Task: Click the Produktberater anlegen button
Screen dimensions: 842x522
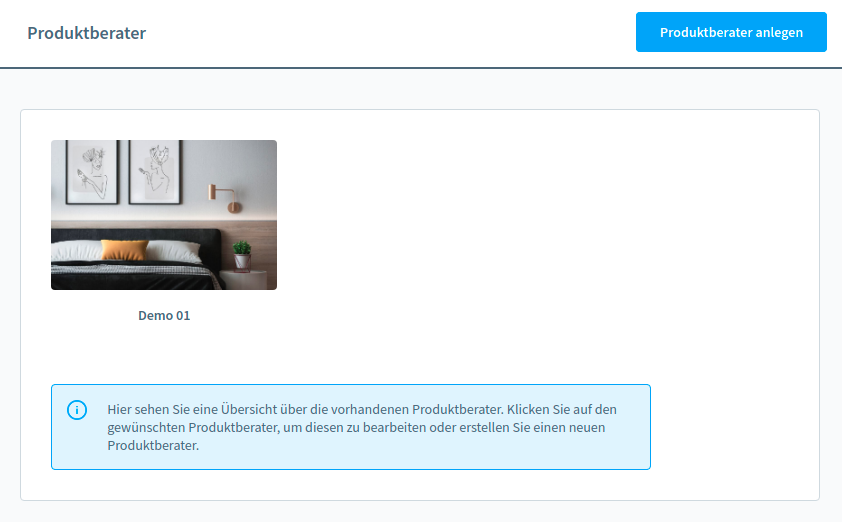Action: 731,32
